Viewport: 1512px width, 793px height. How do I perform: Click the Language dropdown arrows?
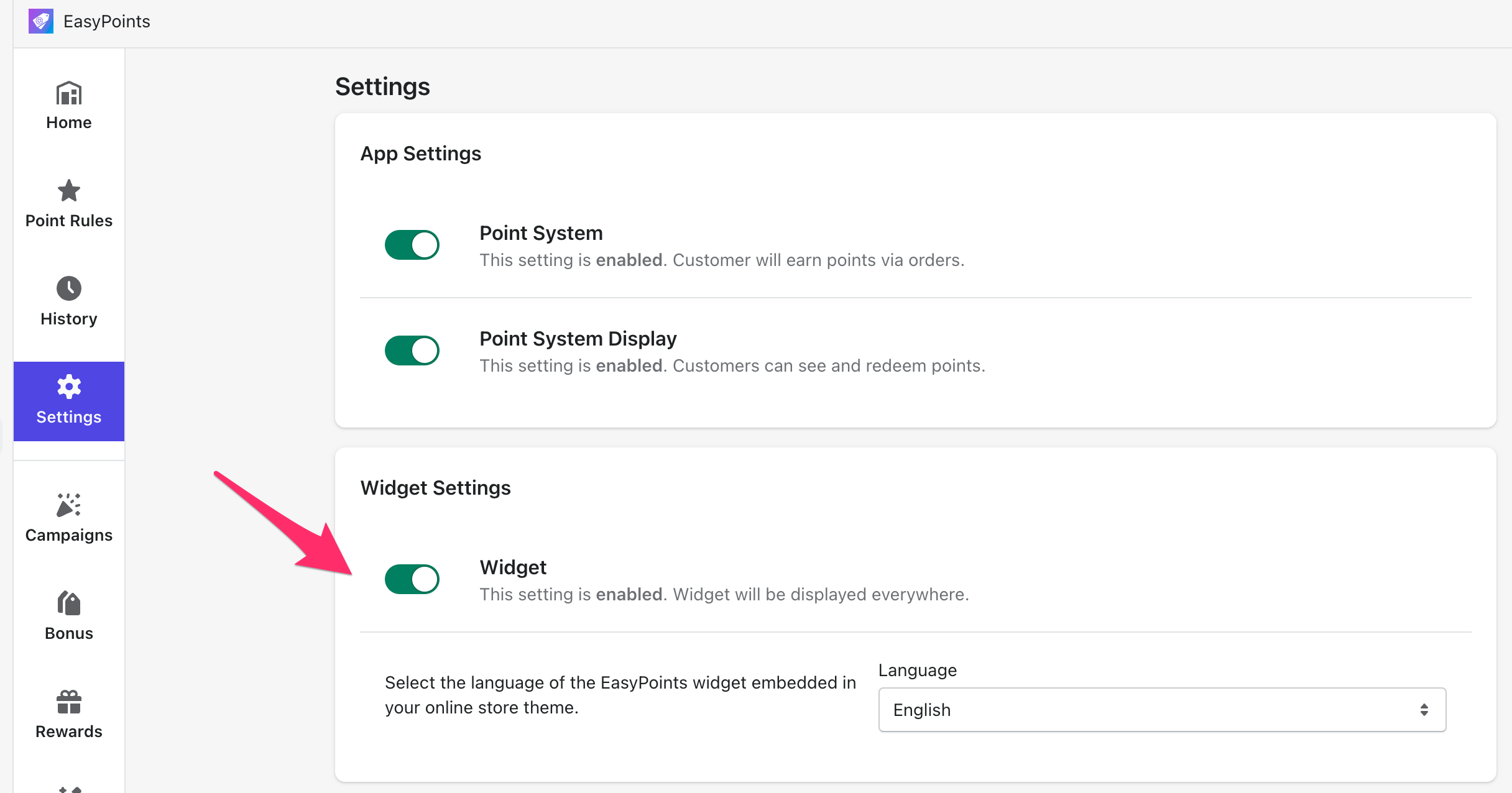click(1424, 710)
